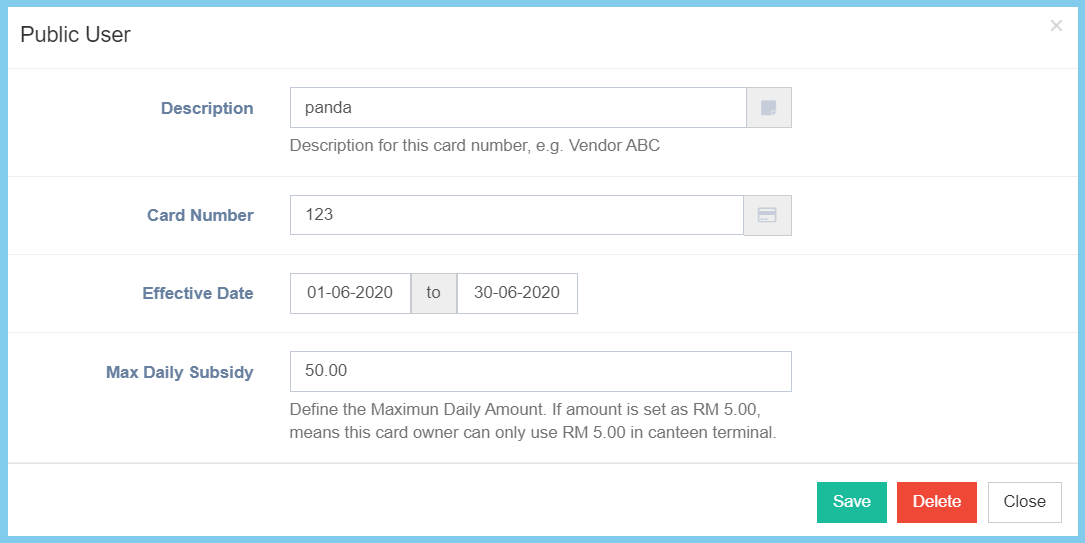Screen dimensions: 1085x543
Task: Click the Max Daily Subsidy amount field
Action: pos(540,371)
